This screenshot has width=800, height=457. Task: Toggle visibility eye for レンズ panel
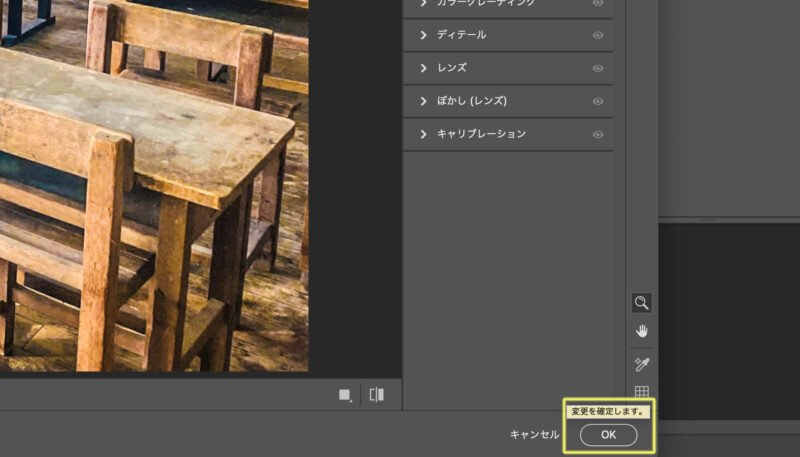click(x=597, y=68)
